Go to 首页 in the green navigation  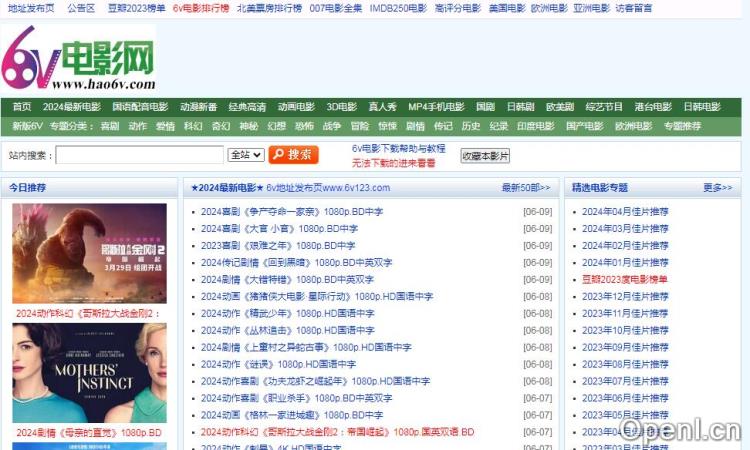click(x=22, y=107)
